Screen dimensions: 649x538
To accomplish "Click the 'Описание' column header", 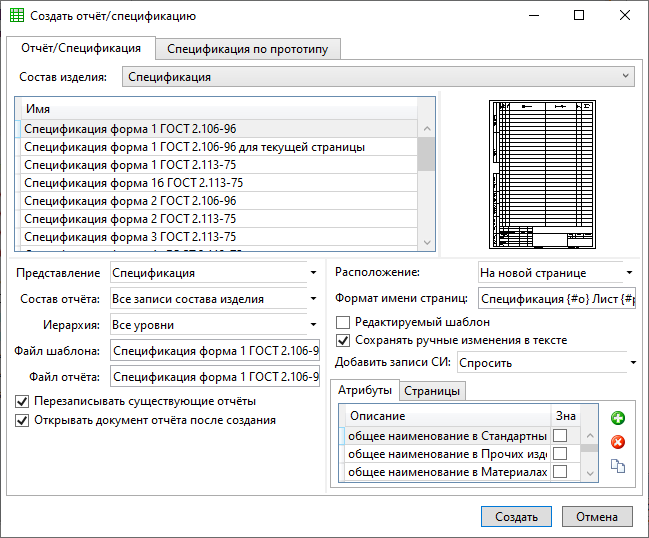I will tap(448, 416).
